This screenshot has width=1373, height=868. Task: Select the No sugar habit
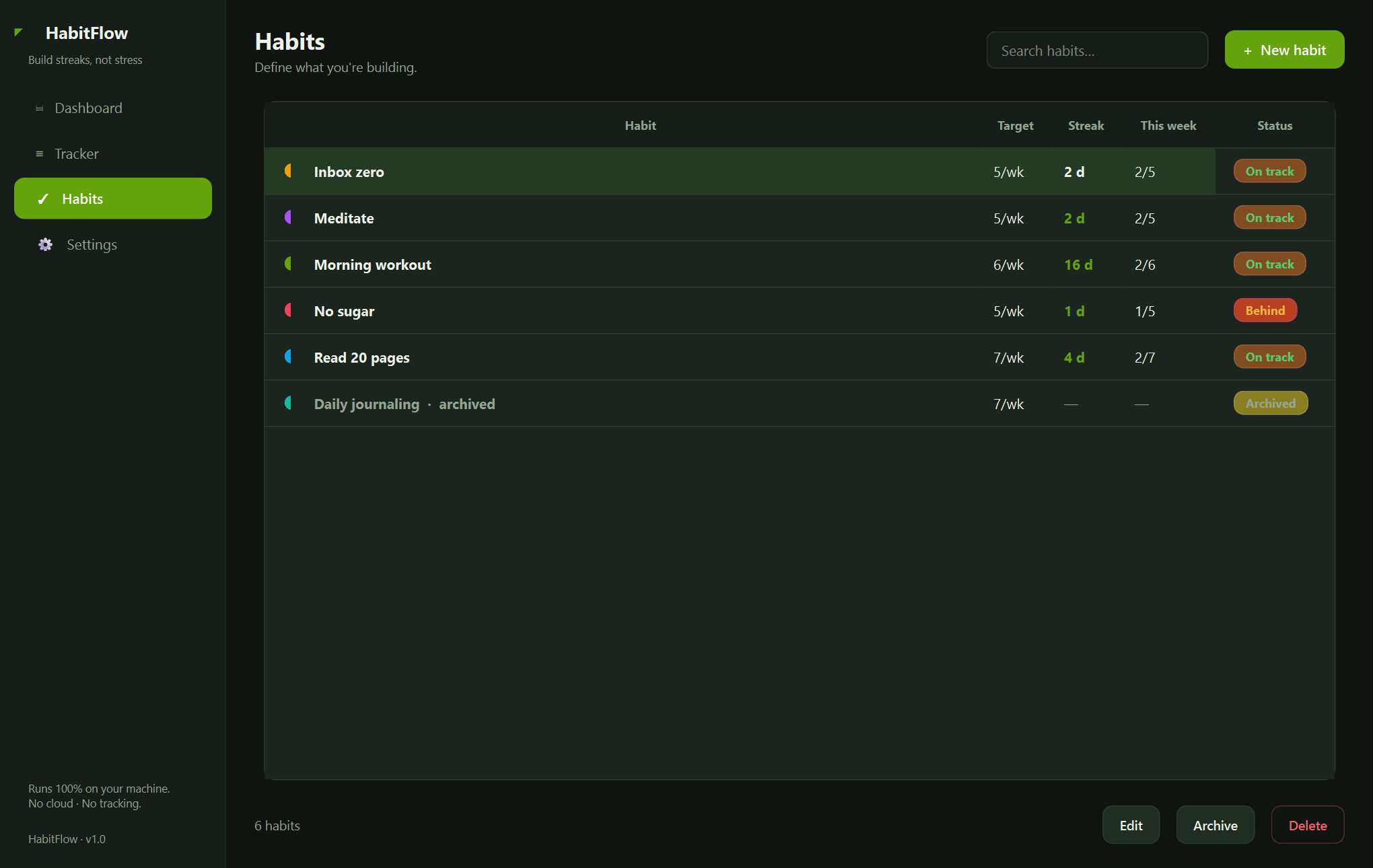pos(799,311)
